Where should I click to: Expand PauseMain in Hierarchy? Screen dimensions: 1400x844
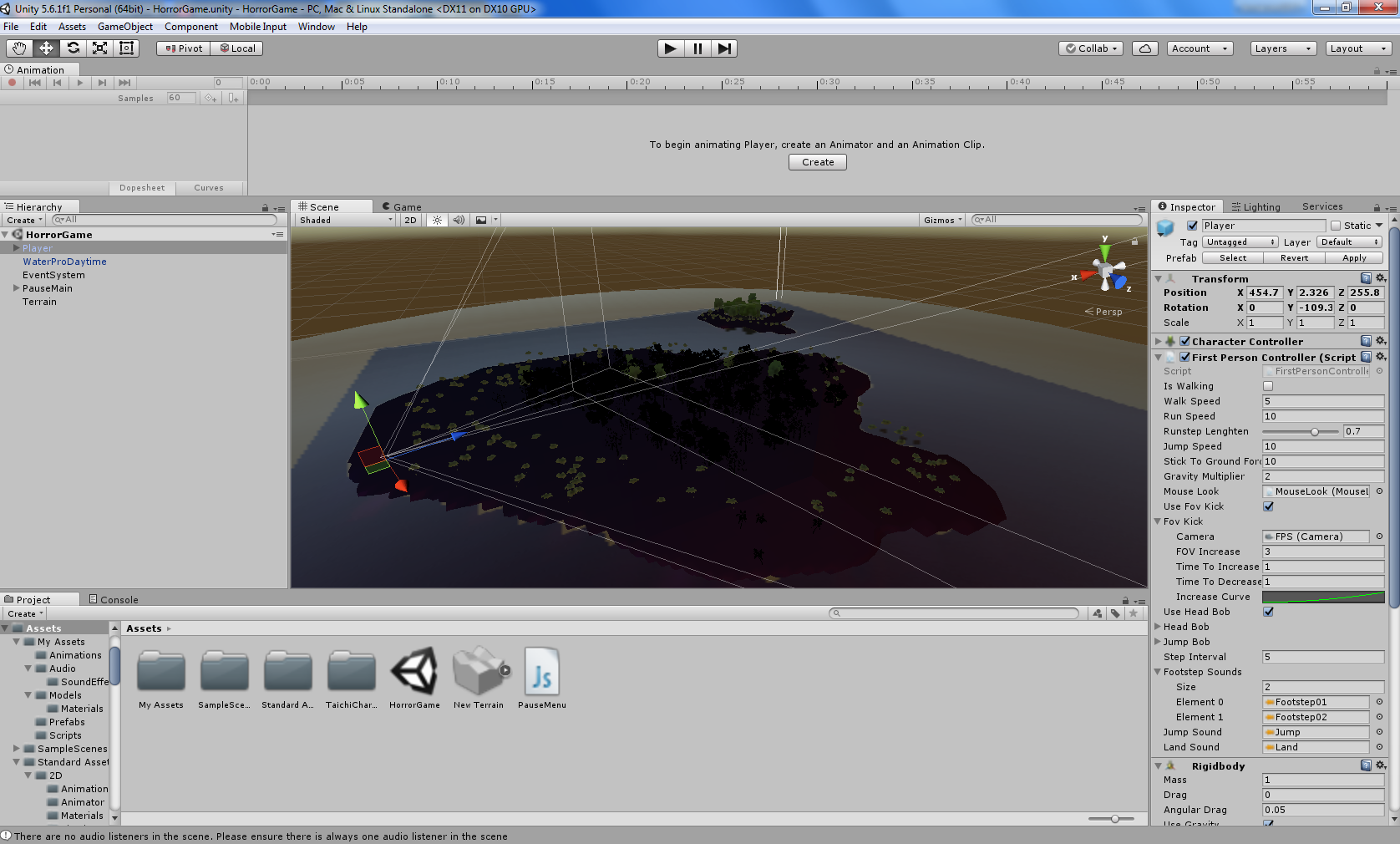tap(16, 288)
